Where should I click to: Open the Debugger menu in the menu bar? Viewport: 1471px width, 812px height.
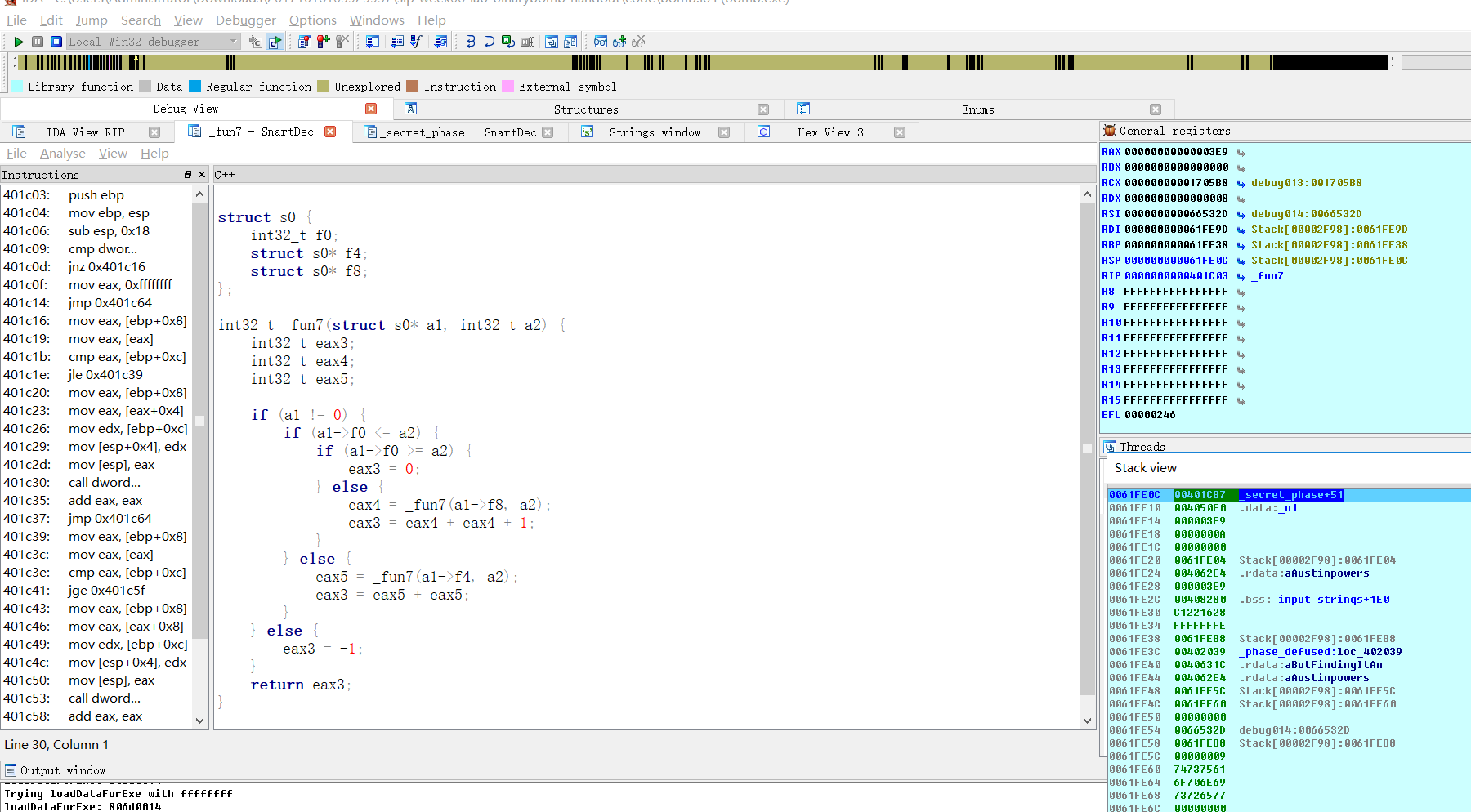pyautogui.click(x=245, y=20)
